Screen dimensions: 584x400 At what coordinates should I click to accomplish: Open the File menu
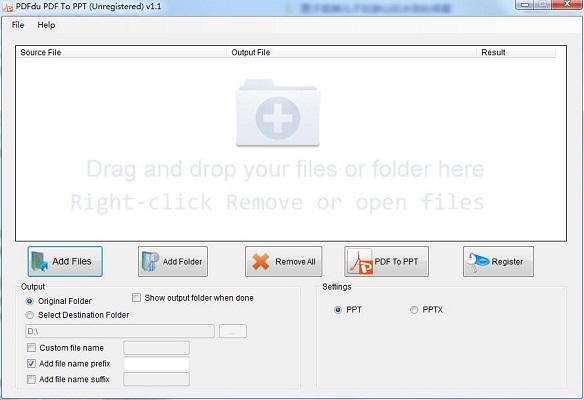pos(18,25)
